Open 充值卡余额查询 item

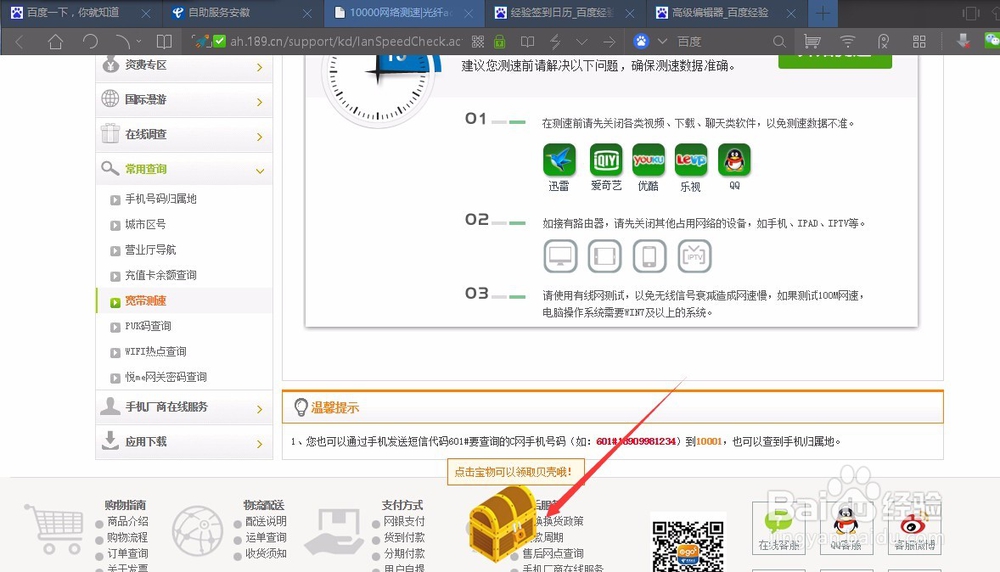pos(160,275)
